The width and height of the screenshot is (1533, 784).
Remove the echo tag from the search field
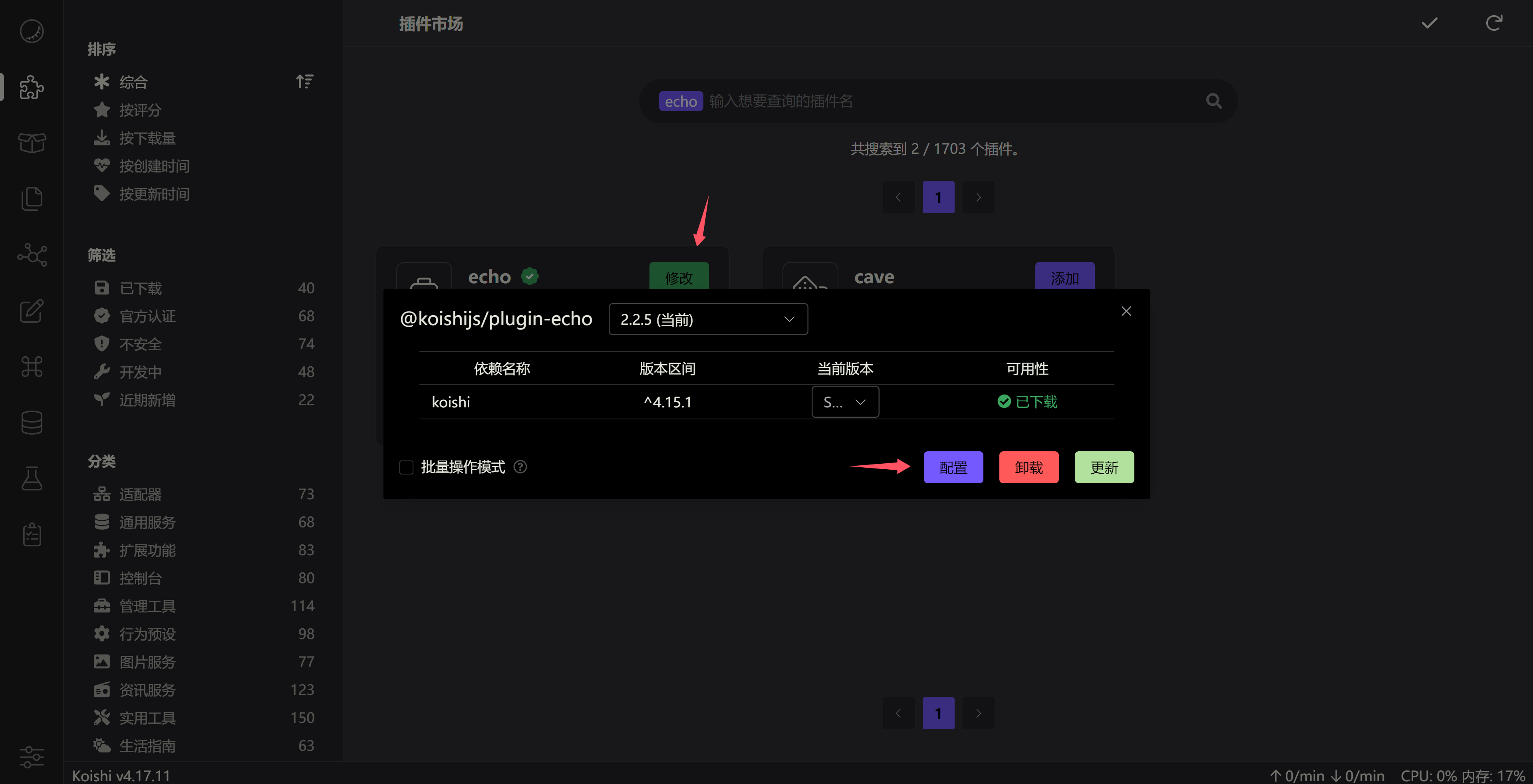[681, 101]
